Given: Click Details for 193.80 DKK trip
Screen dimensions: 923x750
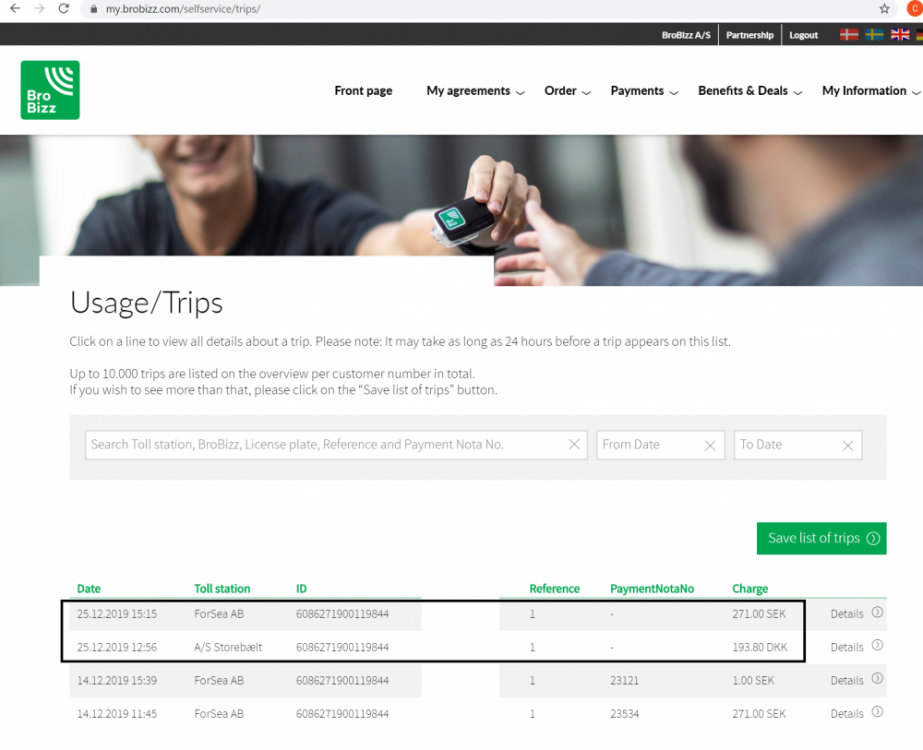Looking at the screenshot, I should (x=846, y=647).
